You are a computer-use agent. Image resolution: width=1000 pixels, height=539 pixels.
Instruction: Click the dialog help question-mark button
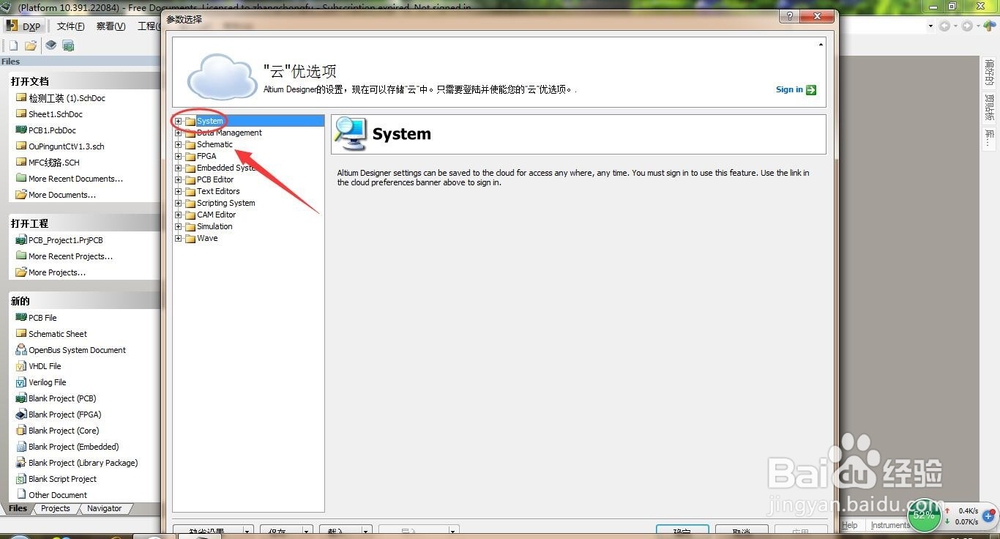(x=790, y=17)
